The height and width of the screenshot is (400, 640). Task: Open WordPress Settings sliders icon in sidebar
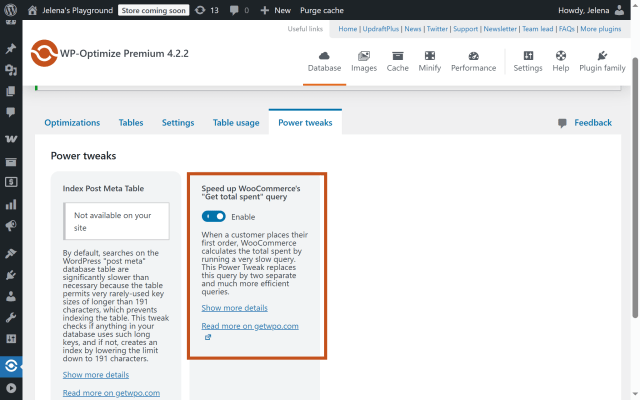point(11,338)
